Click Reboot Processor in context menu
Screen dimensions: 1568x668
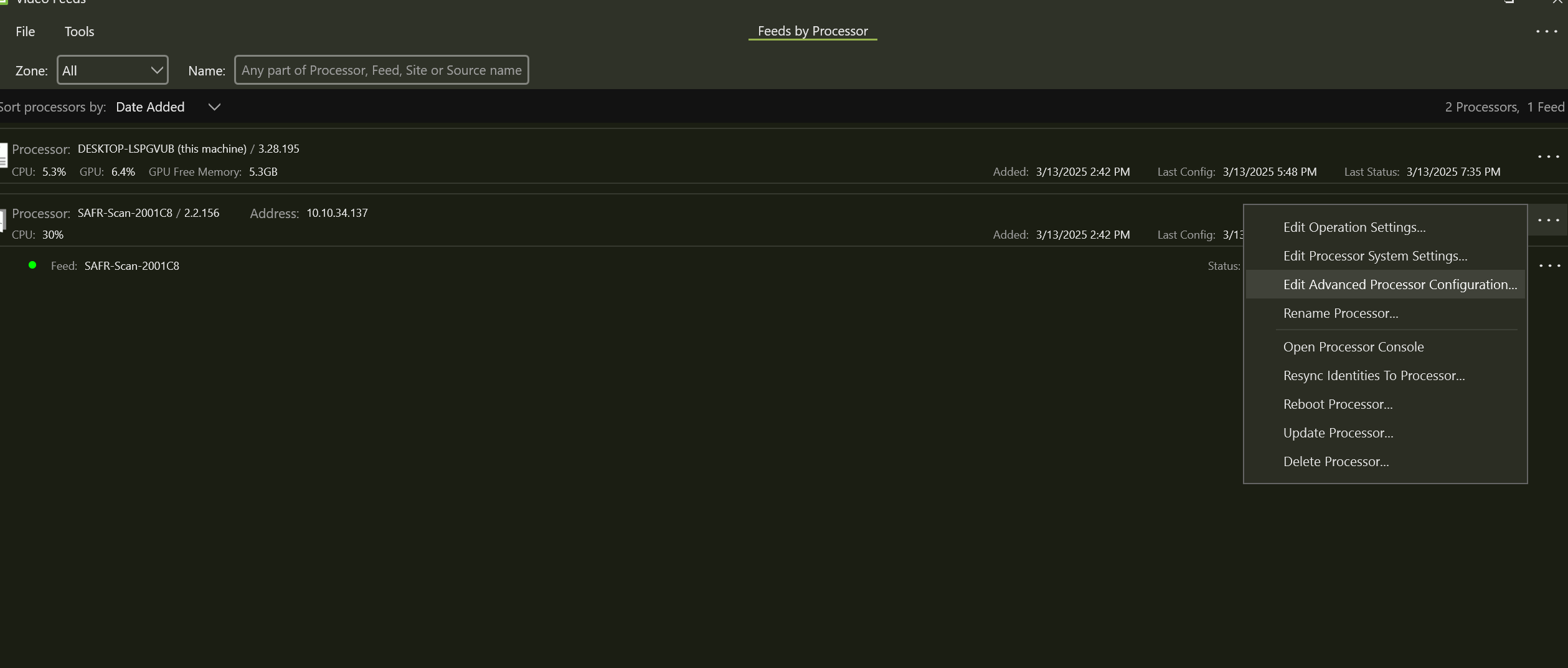click(x=1338, y=404)
